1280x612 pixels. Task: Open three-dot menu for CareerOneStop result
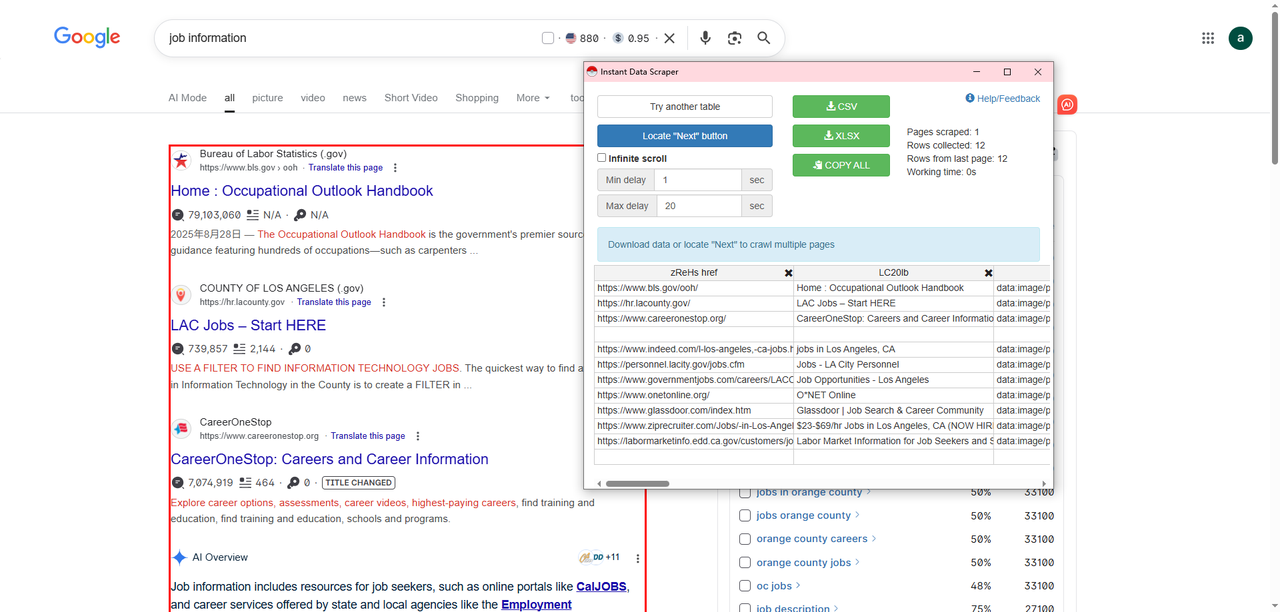click(418, 436)
